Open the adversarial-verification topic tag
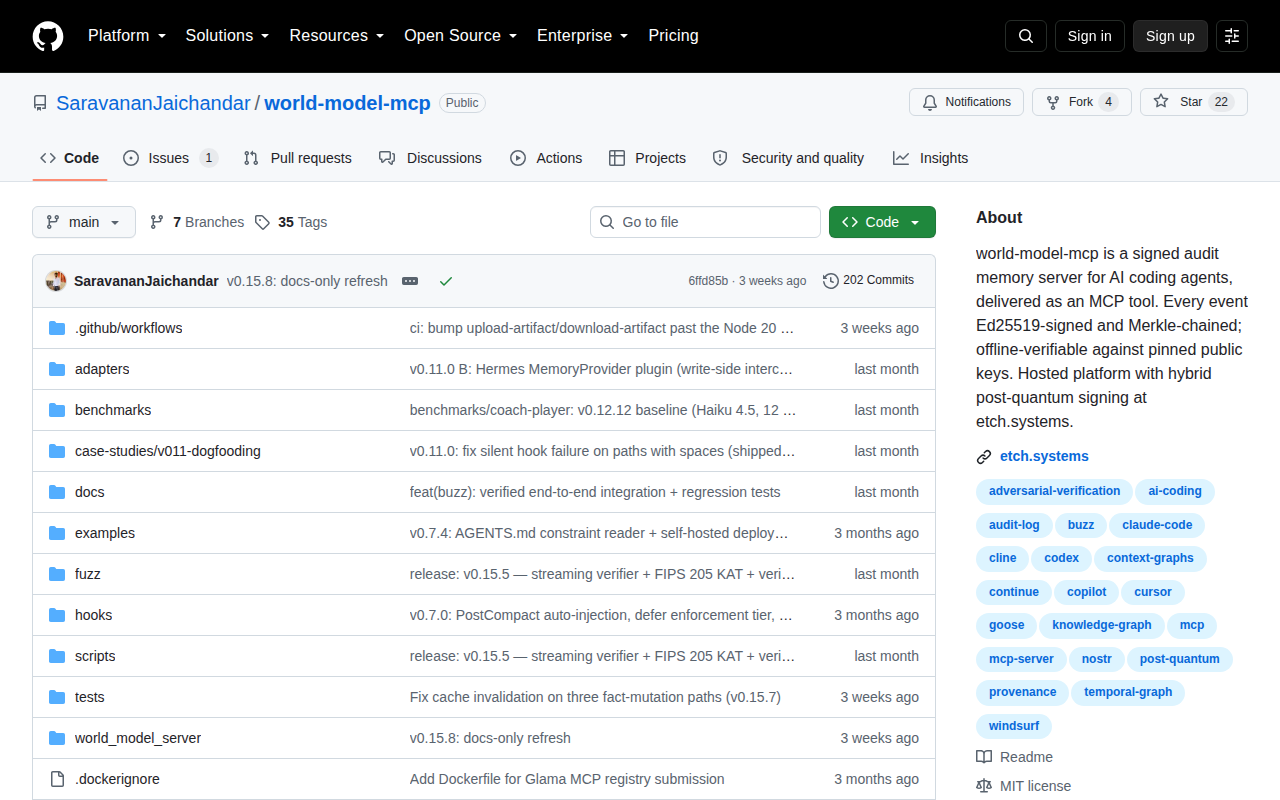Screen dimensions: 1280x800 click(1054, 491)
